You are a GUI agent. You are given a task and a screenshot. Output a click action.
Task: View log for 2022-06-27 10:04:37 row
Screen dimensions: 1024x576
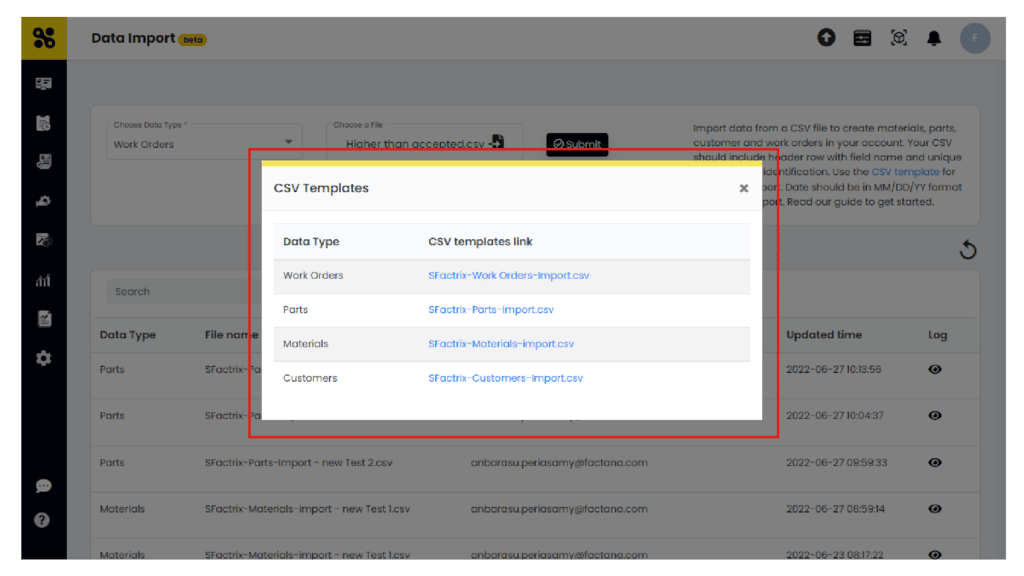[x=935, y=415]
